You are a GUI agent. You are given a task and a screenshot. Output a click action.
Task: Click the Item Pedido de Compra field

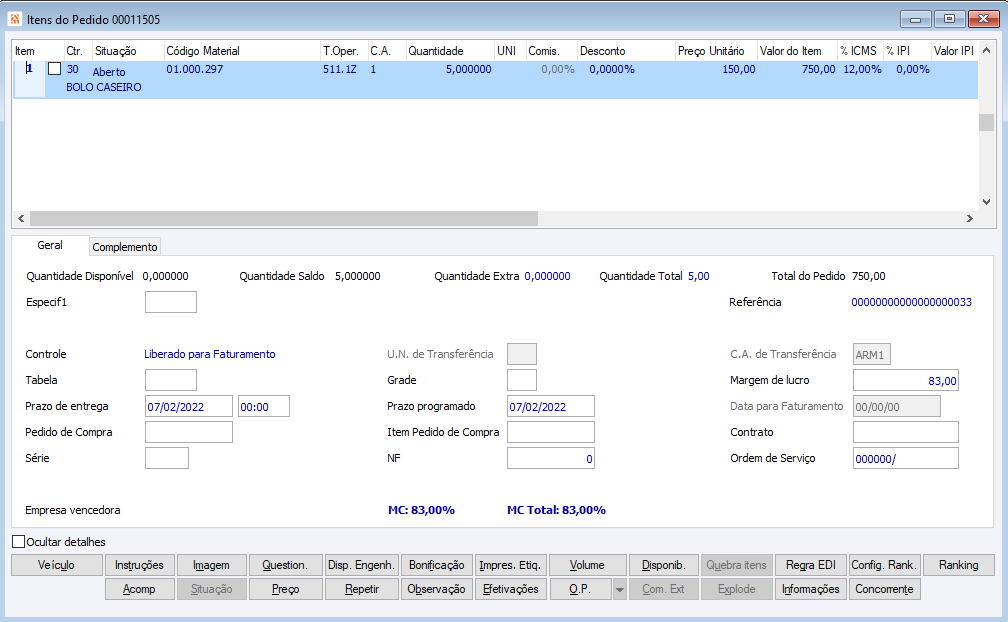551,432
